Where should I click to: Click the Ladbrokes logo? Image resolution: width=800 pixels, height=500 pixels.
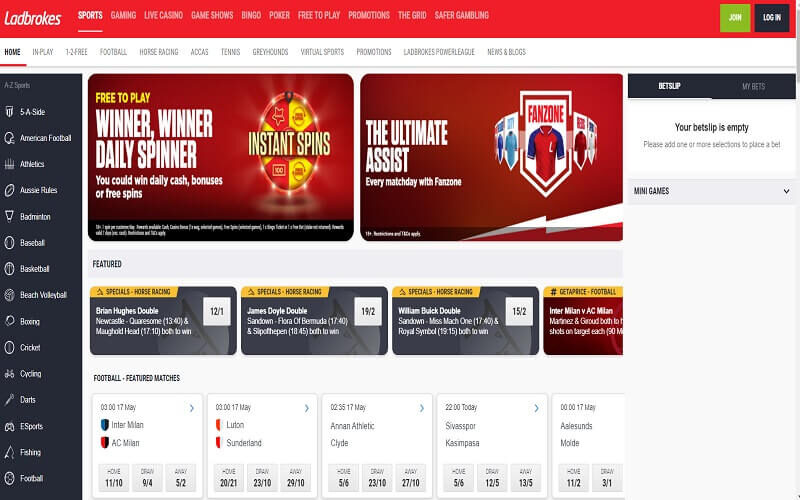coord(33,18)
